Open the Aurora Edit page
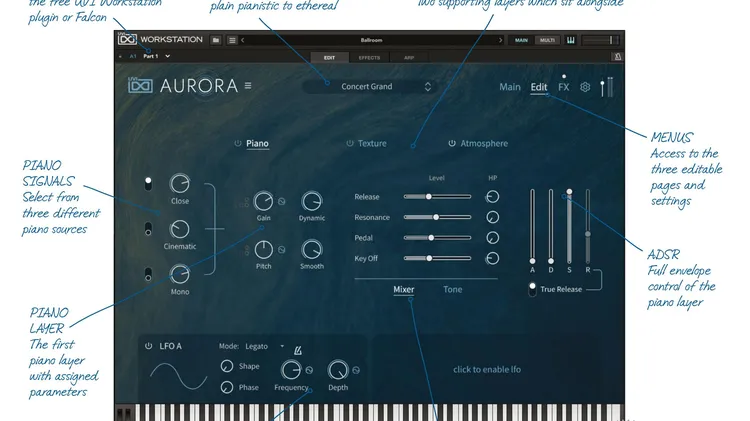The image size is (750, 421). [539, 87]
